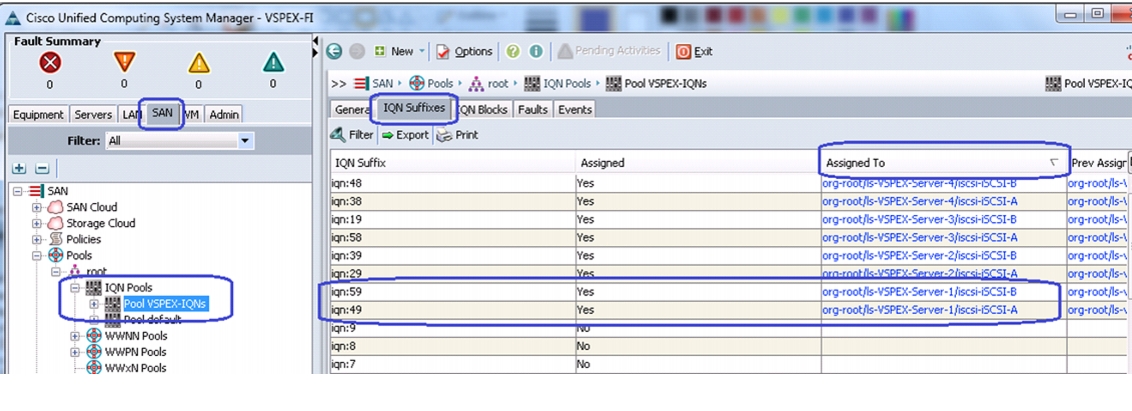Image resolution: width=1132 pixels, height=411 pixels.
Task: Collapse navigation pane with splitter arrows
Action: point(315,43)
